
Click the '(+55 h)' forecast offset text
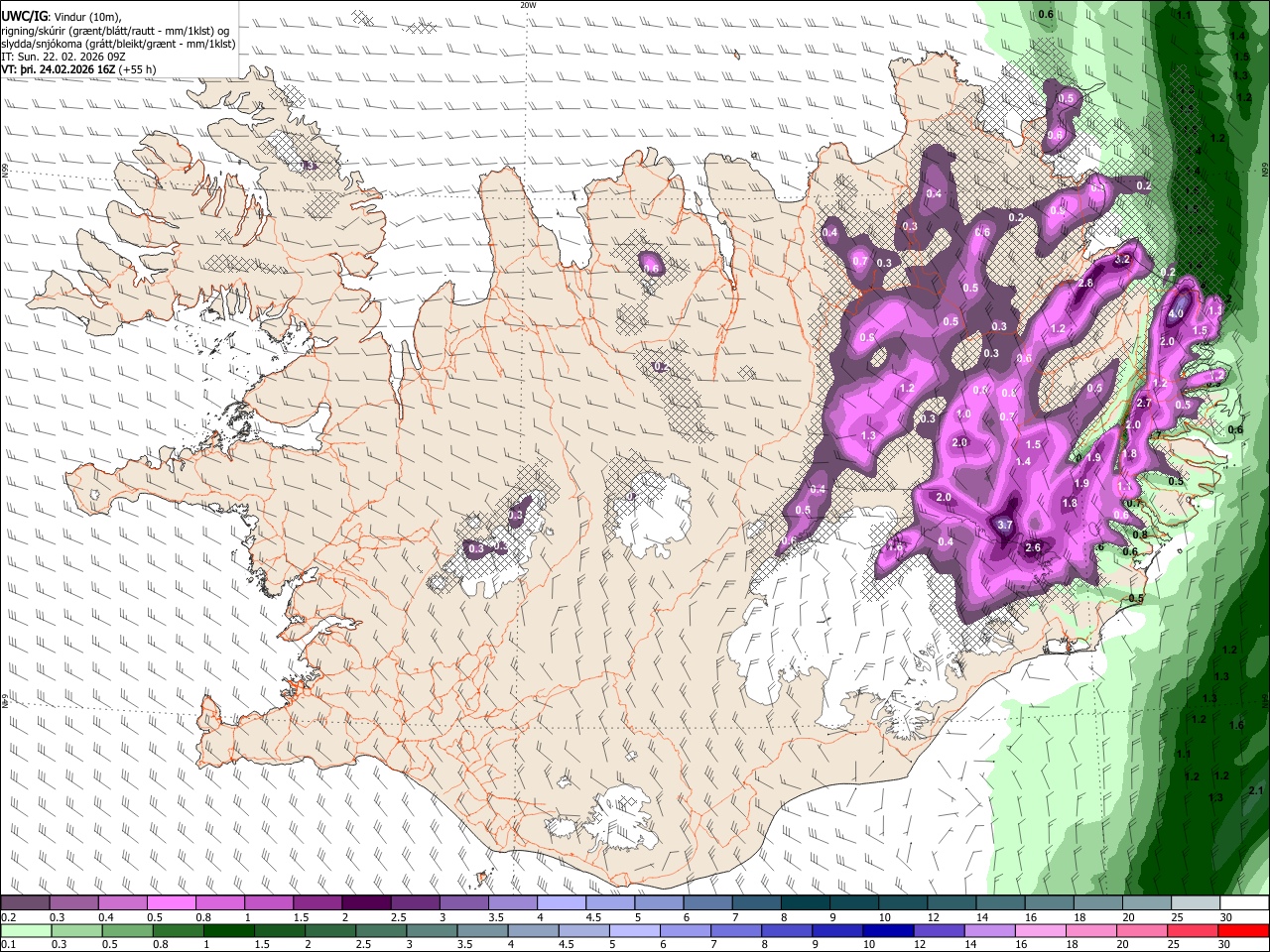(x=137, y=69)
